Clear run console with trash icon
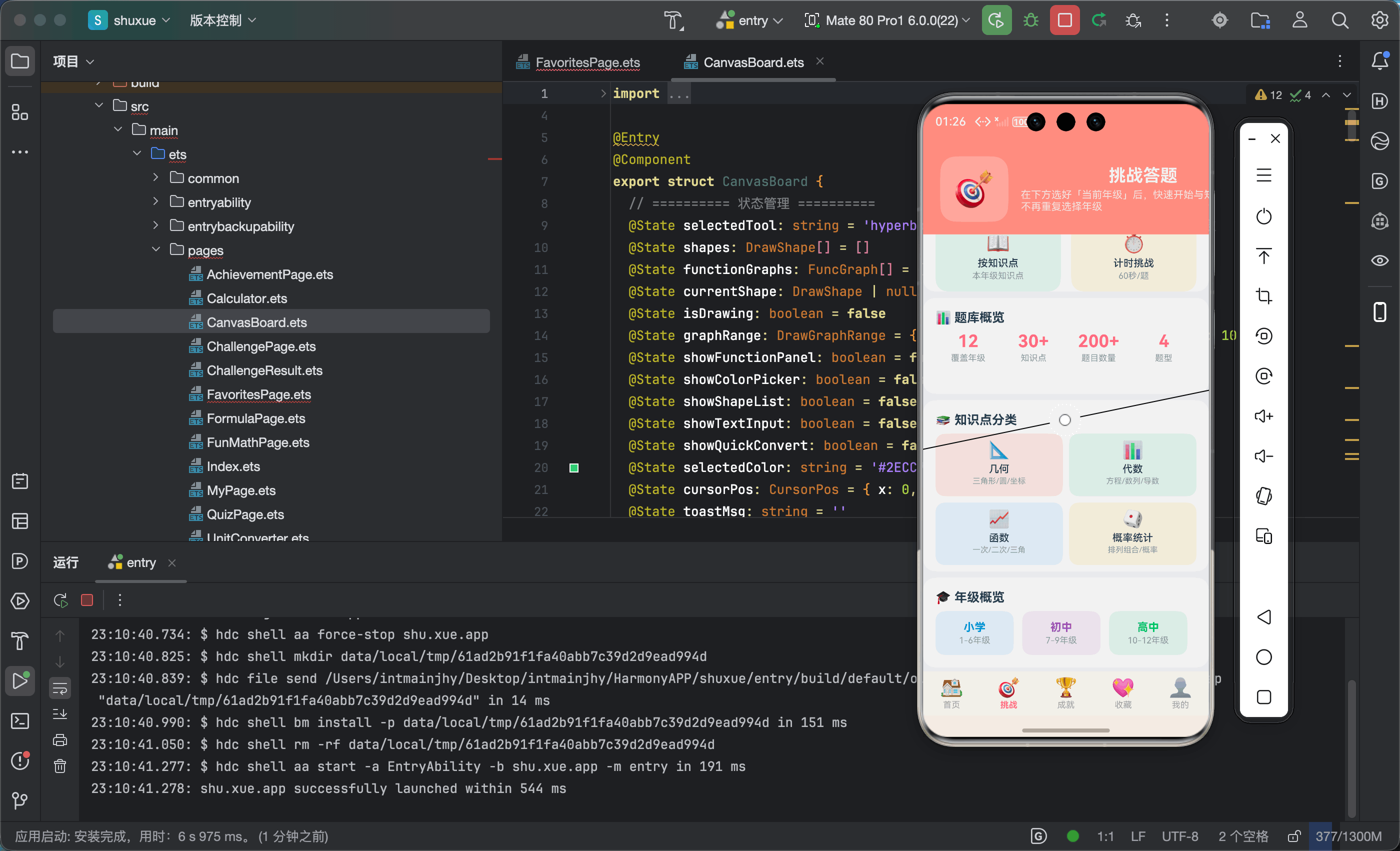This screenshot has width=1400, height=851. tap(59, 766)
